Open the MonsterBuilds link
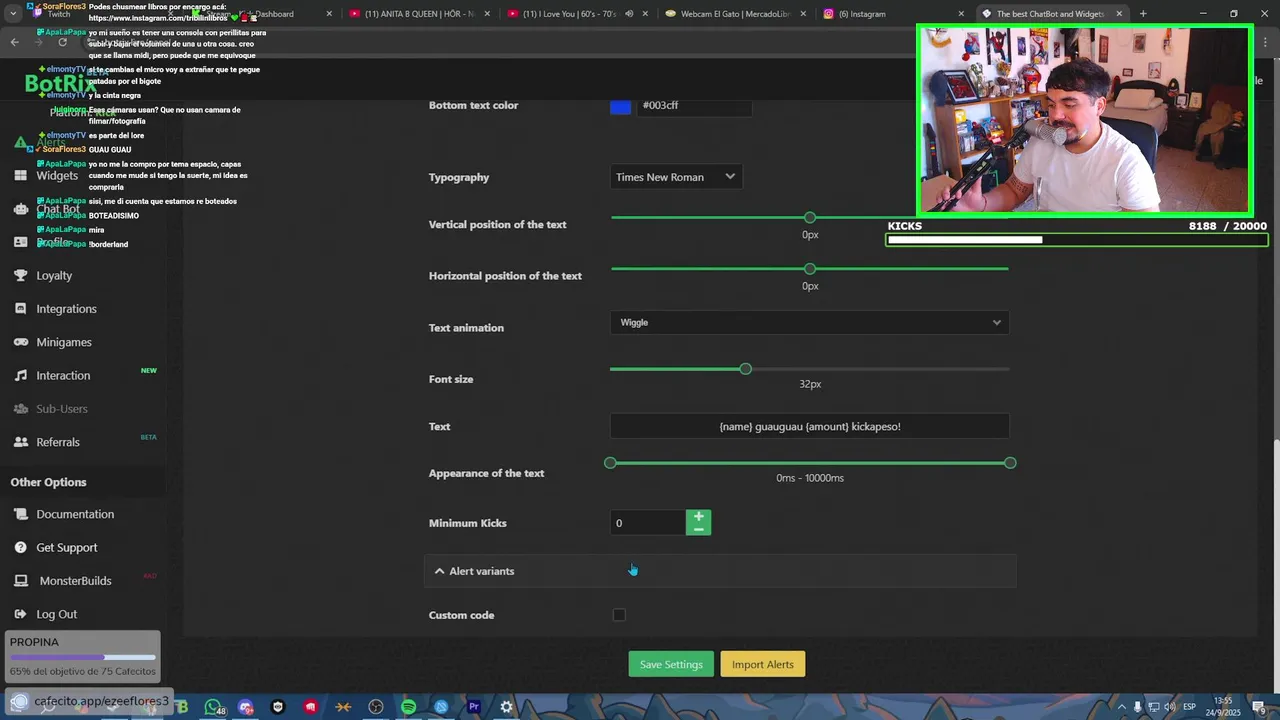The width and height of the screenshot is (1280, 720). [75, 581]
